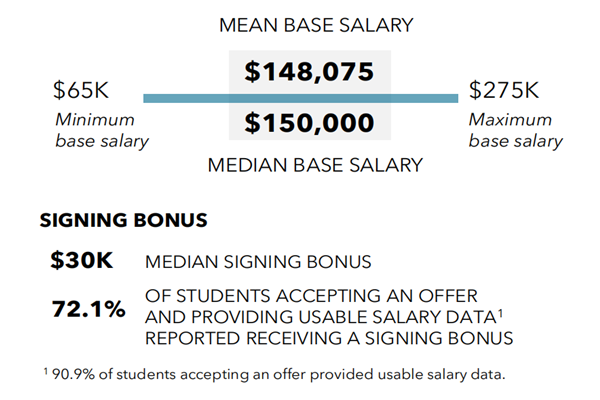This screenshot has height=400, width=600.
Task: Select the Minimum base salary caption
Action: pyautogui.click(x=100, y=130)
